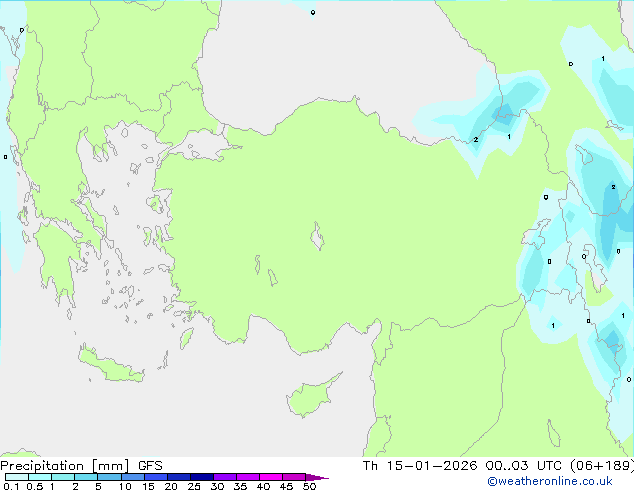Click the 'Th 15-01-2026' date text

tap(420, 466)
